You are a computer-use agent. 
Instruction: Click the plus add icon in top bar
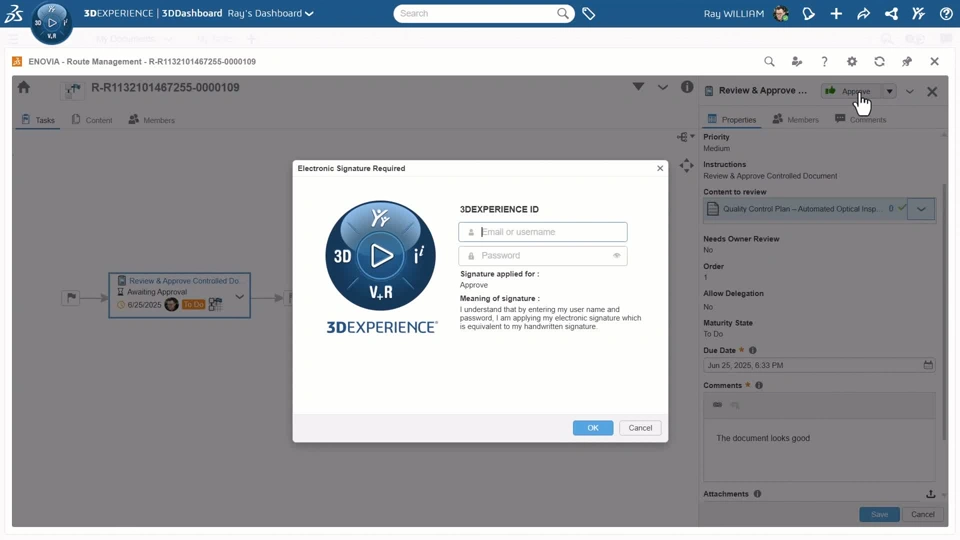836,13
